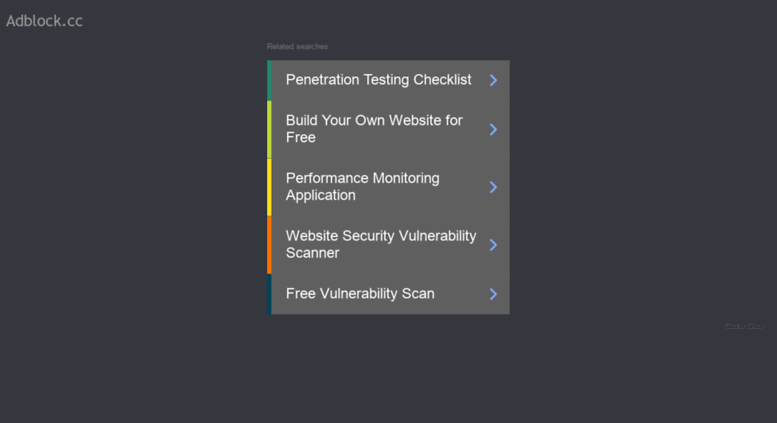Click the Related searches heading

pyautogui.click(x=297, y=47)
